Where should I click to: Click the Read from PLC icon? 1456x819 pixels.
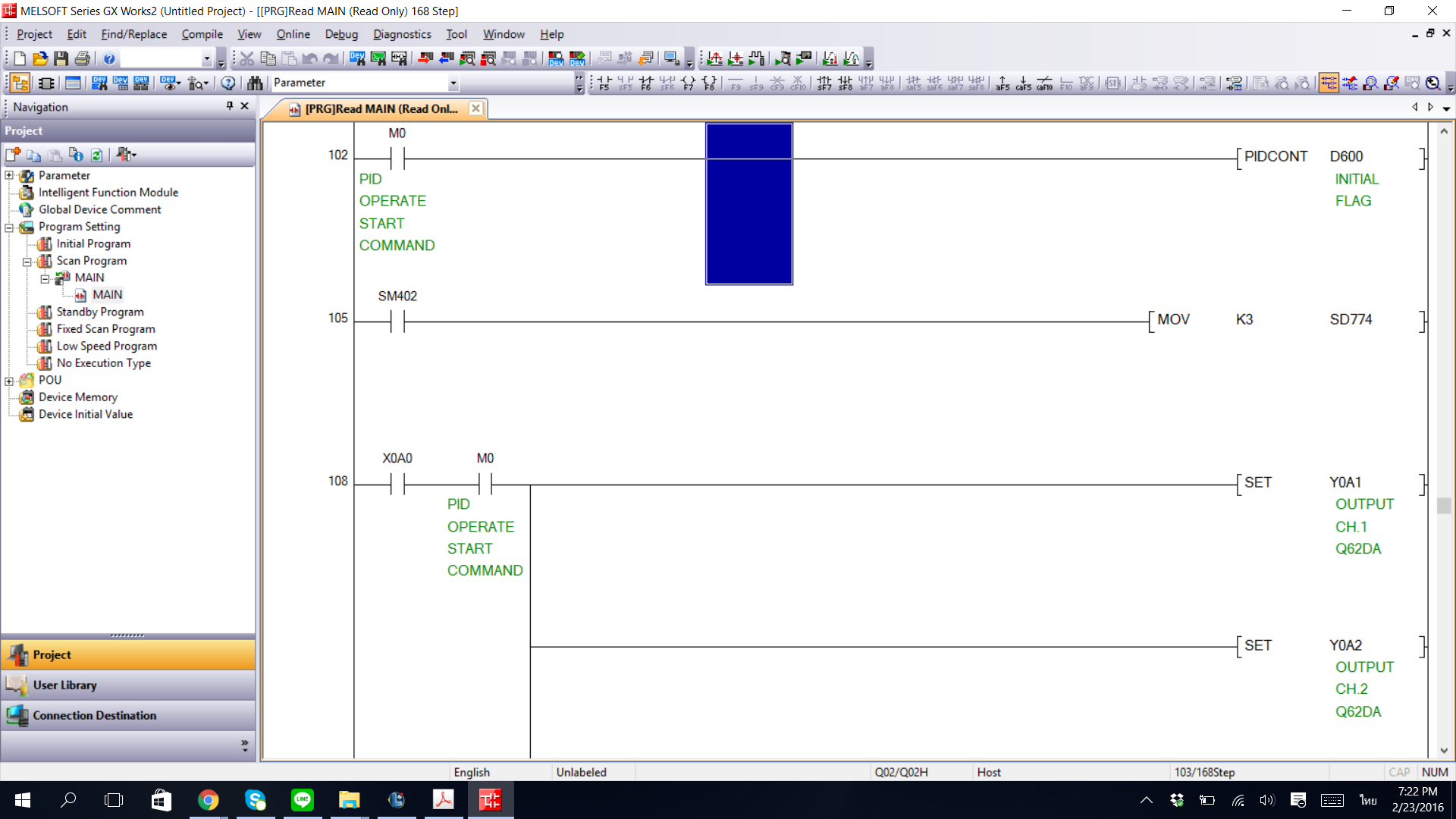[x=447, y=58]
